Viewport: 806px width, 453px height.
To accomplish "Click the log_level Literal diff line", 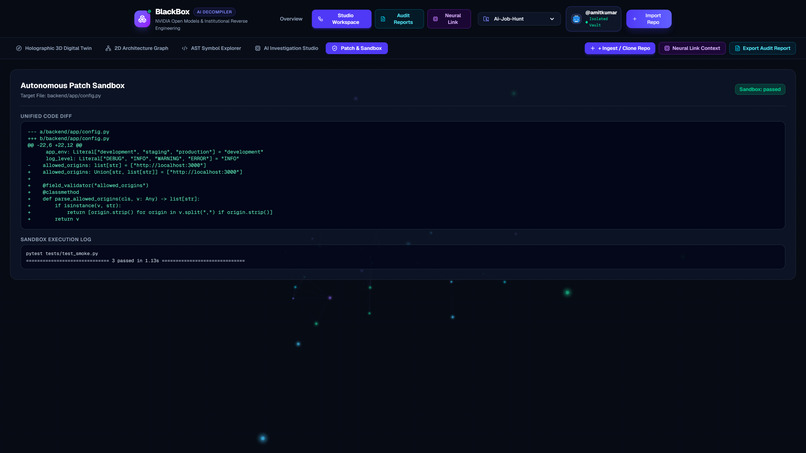I will [x=142, y=158].
